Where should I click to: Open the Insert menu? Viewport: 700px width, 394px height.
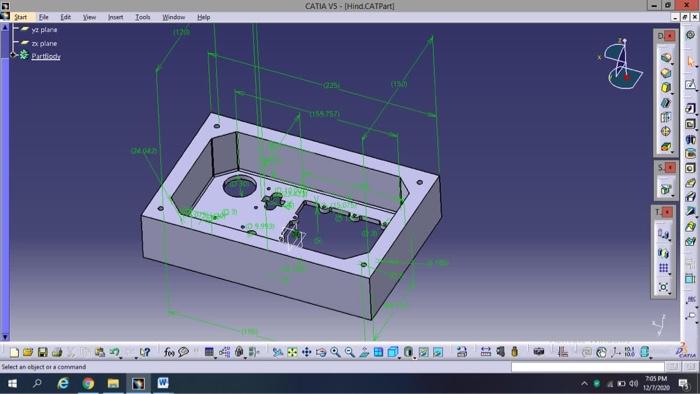point(115,17)
